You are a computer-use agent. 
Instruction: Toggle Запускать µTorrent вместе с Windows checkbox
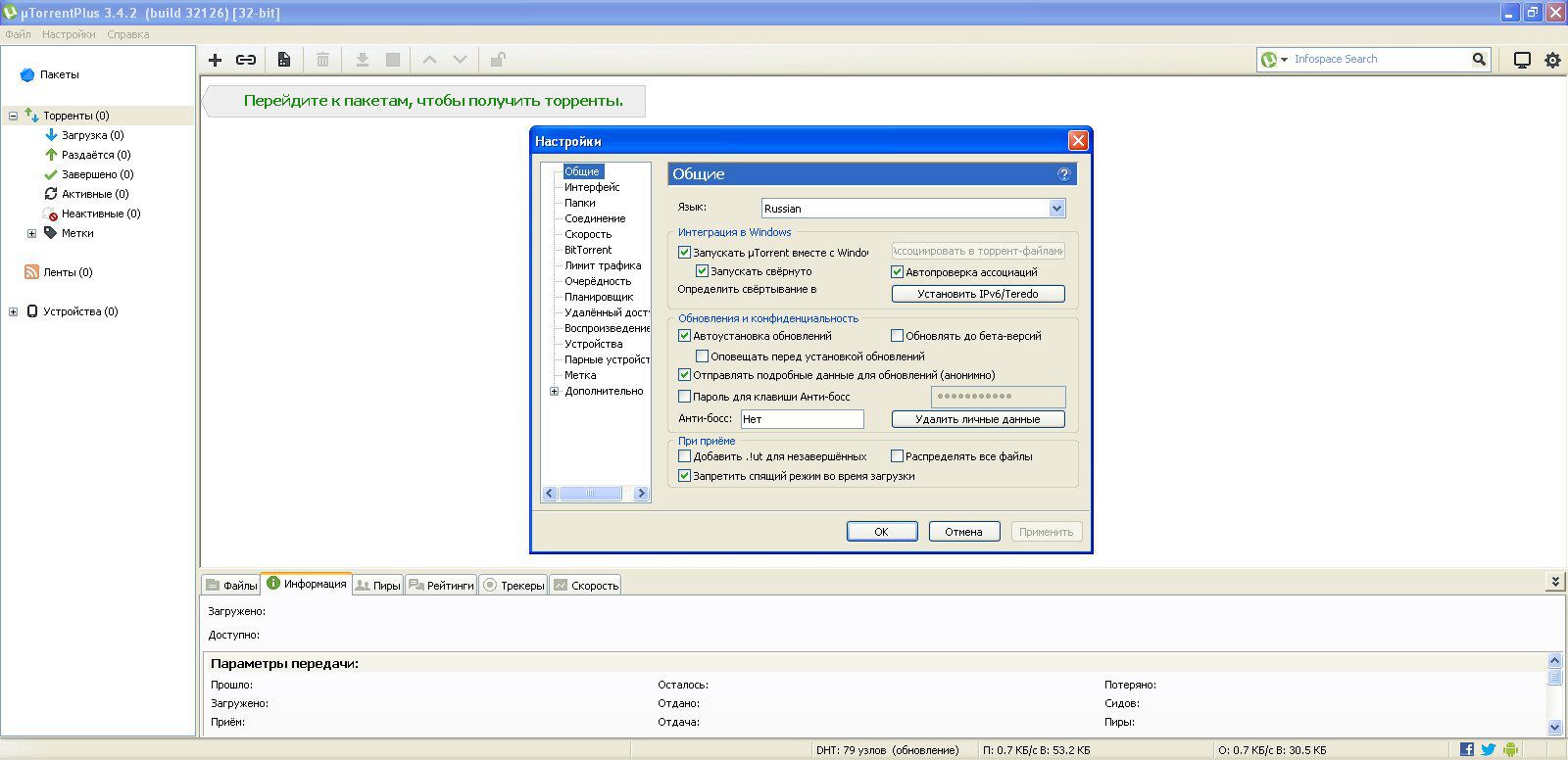[685, 253]
